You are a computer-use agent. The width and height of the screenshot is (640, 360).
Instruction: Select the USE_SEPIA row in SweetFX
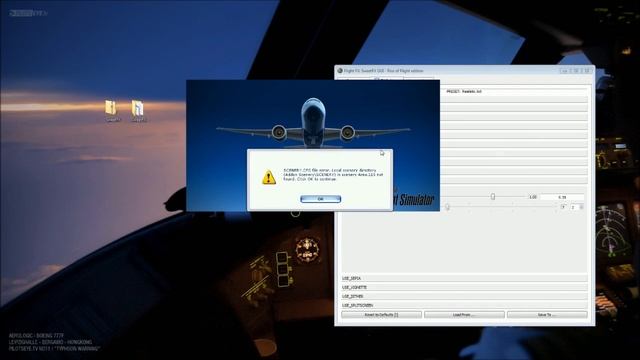[464, 278]
